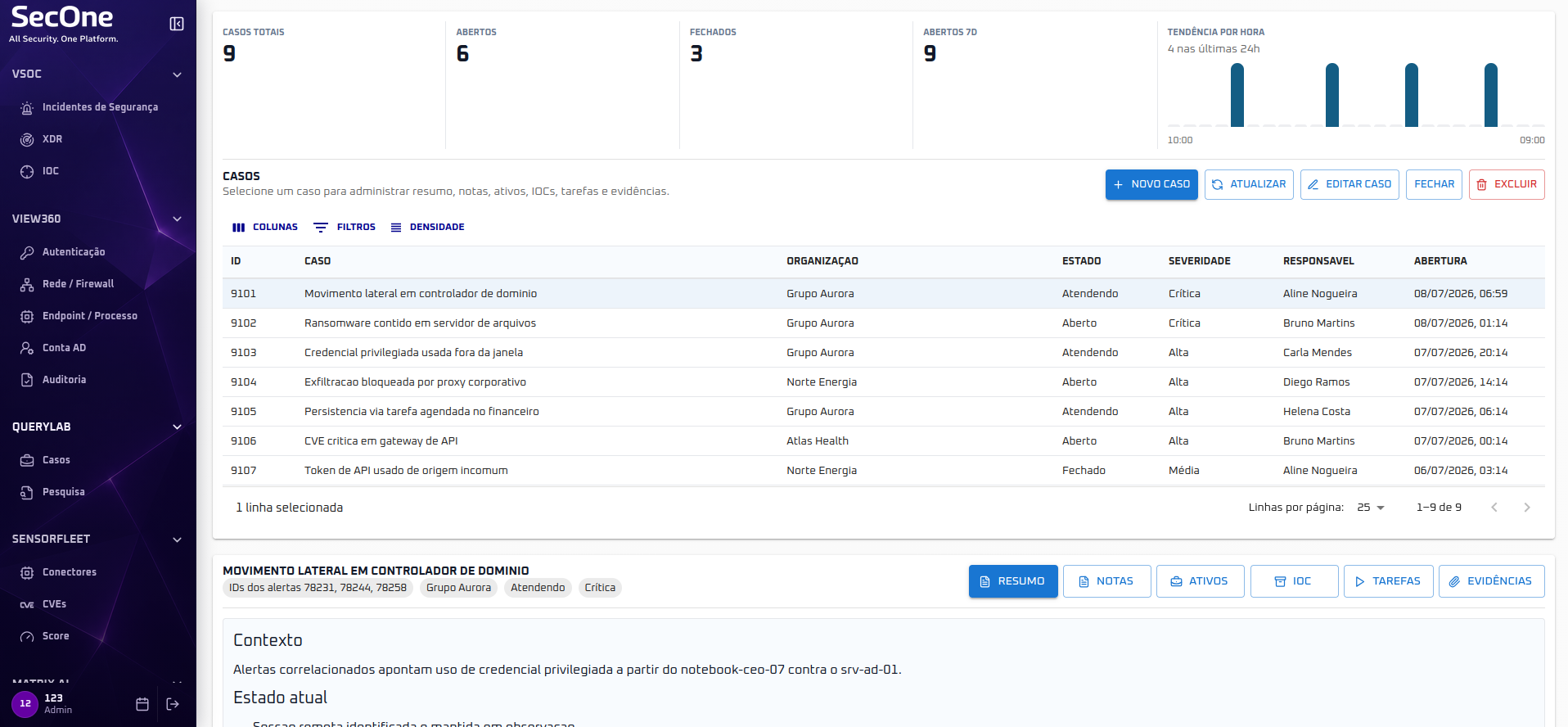Image resolution: width=1568 pixels, height=727 pixels.
Task: Select case 9102 Ransomware contido row
Action: click(x=883, y=323)
